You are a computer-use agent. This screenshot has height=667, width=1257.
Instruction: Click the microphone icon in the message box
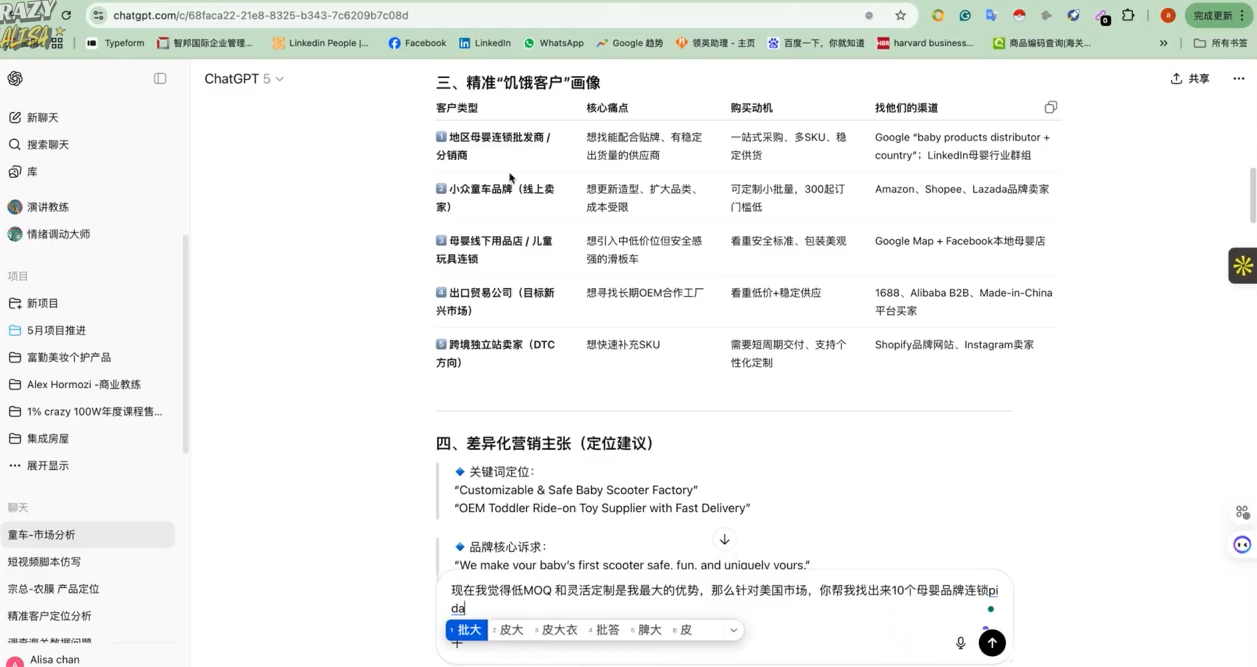[960, 643]
